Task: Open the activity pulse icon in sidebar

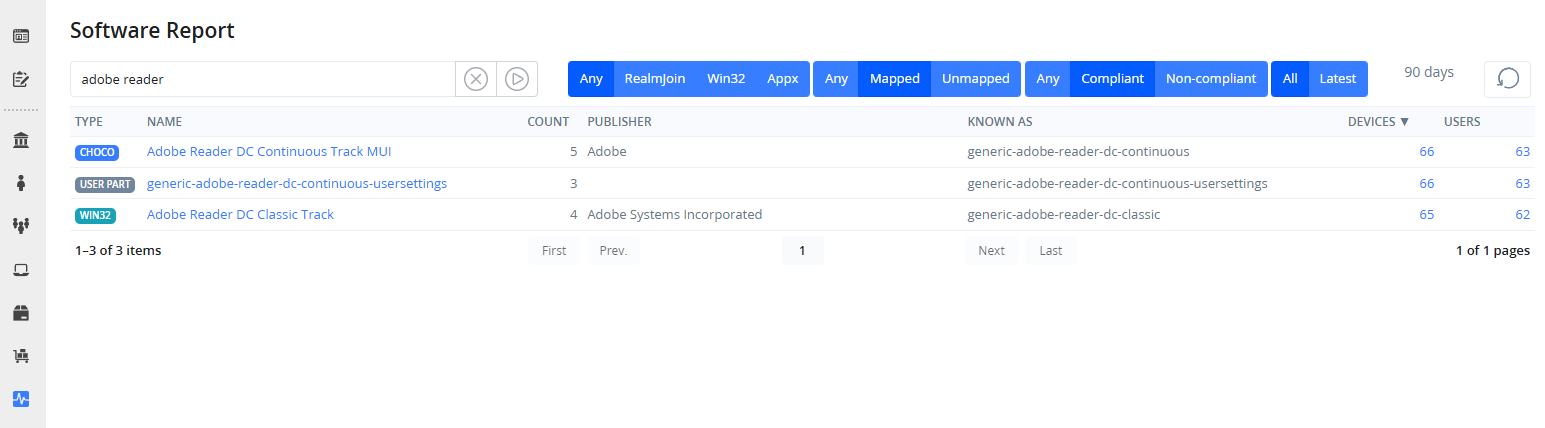Action: (20, 398)
